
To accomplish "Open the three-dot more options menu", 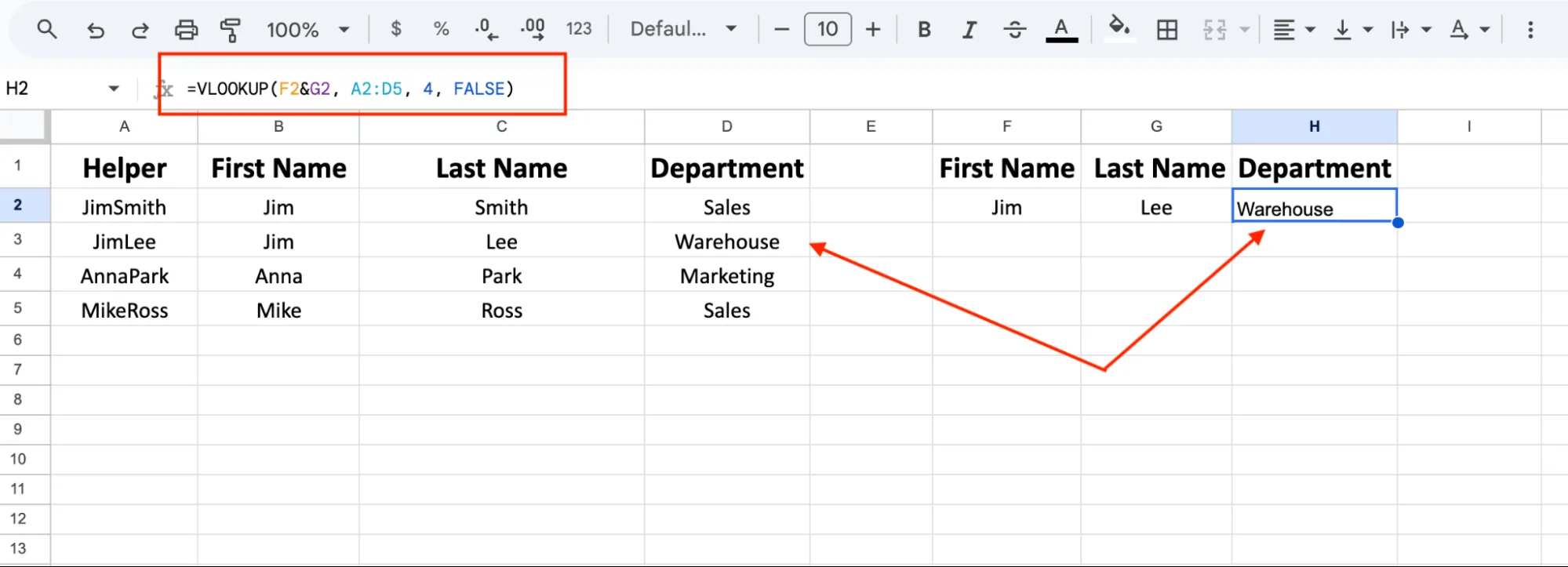I will pos(1530,30).
